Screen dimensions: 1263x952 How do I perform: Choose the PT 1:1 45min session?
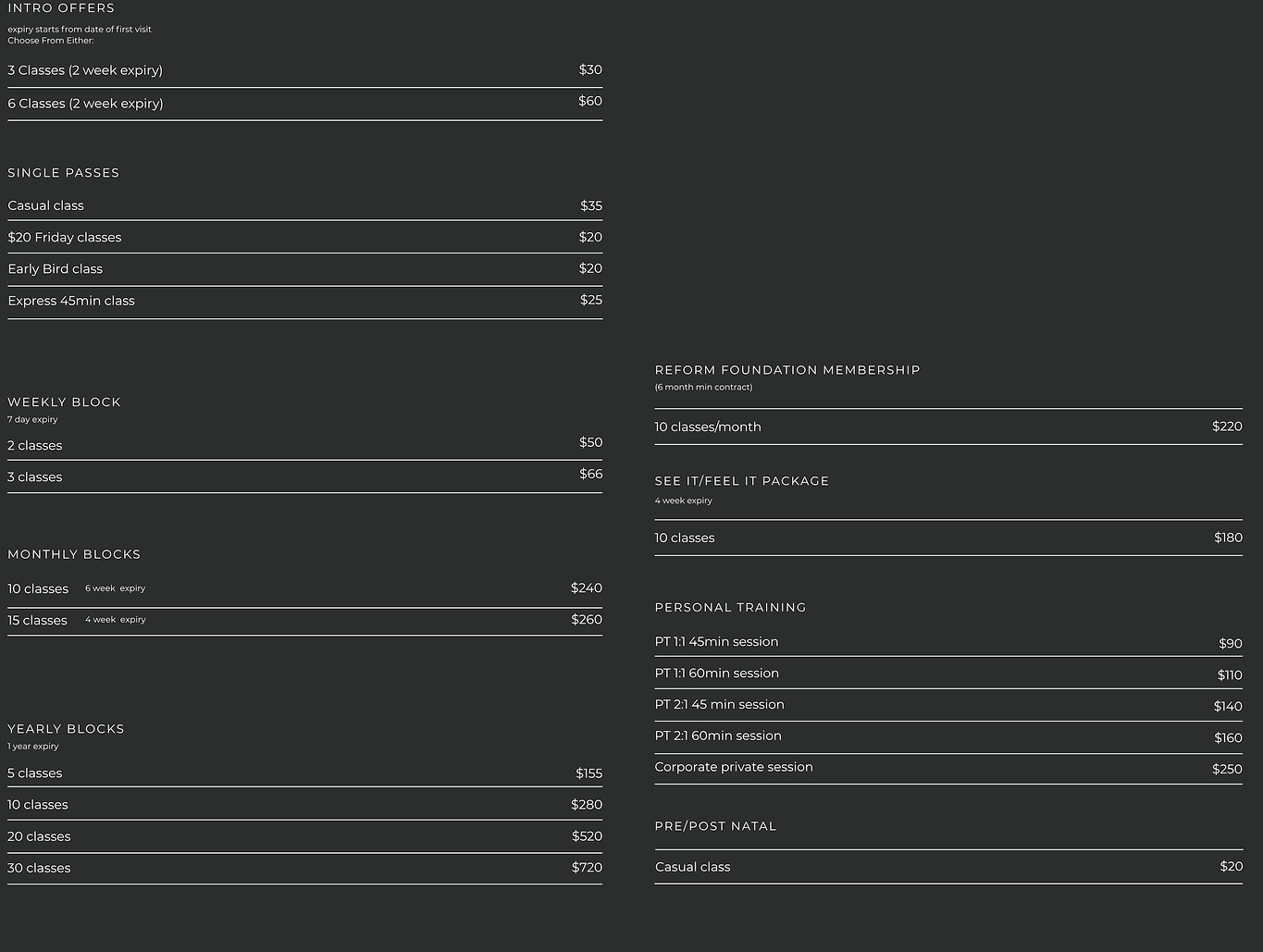pos(716,642)
